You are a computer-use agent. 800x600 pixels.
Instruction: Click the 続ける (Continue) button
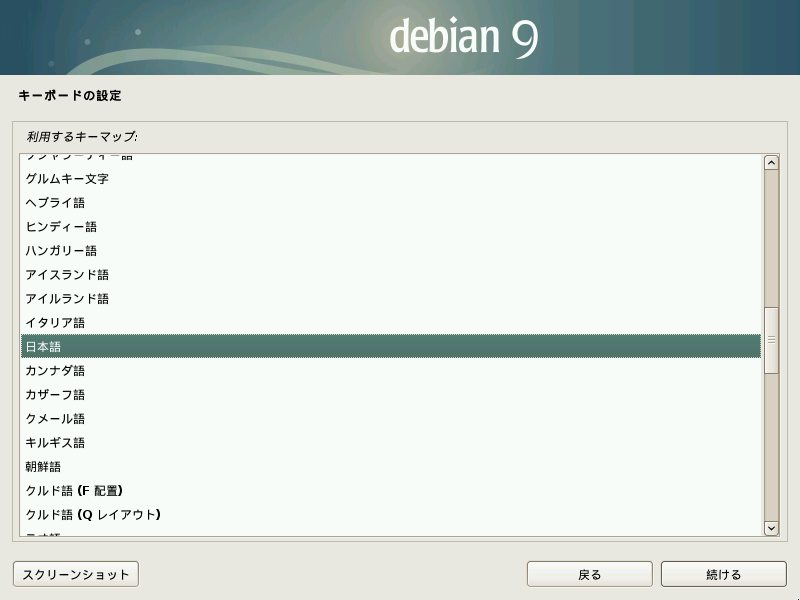tap(723, 574)
